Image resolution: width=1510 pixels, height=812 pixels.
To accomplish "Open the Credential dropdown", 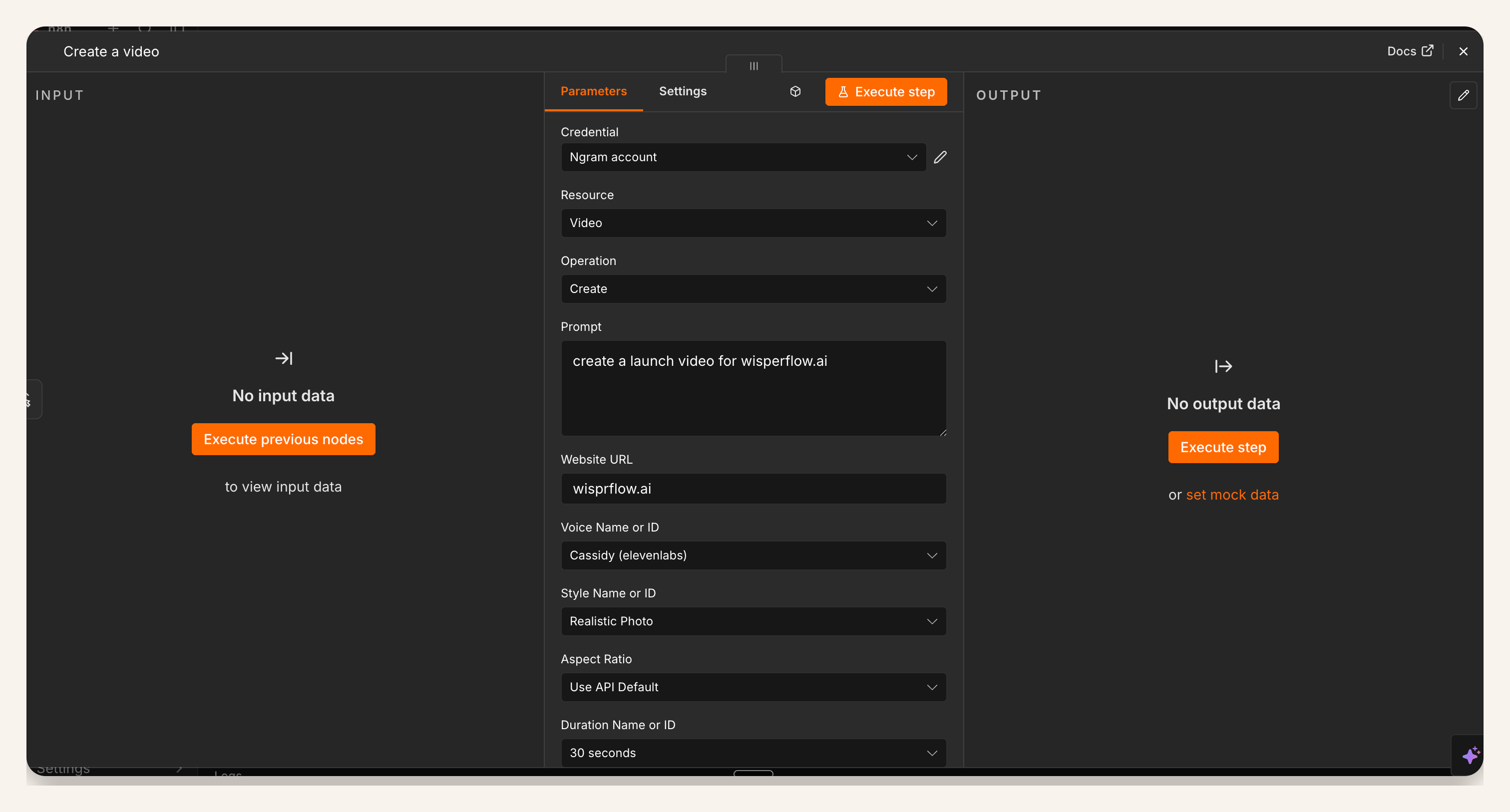I will click(744, 157).
